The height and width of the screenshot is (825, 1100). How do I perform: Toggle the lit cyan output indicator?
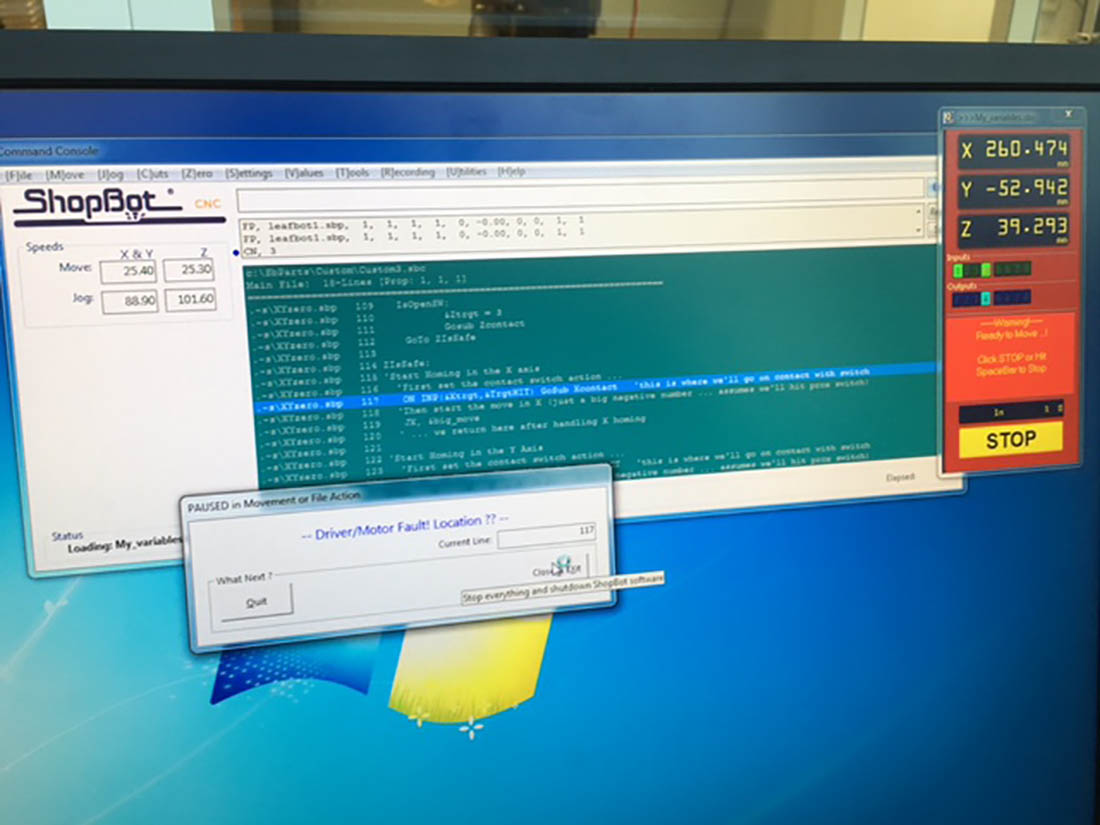[x=985, y=299]
